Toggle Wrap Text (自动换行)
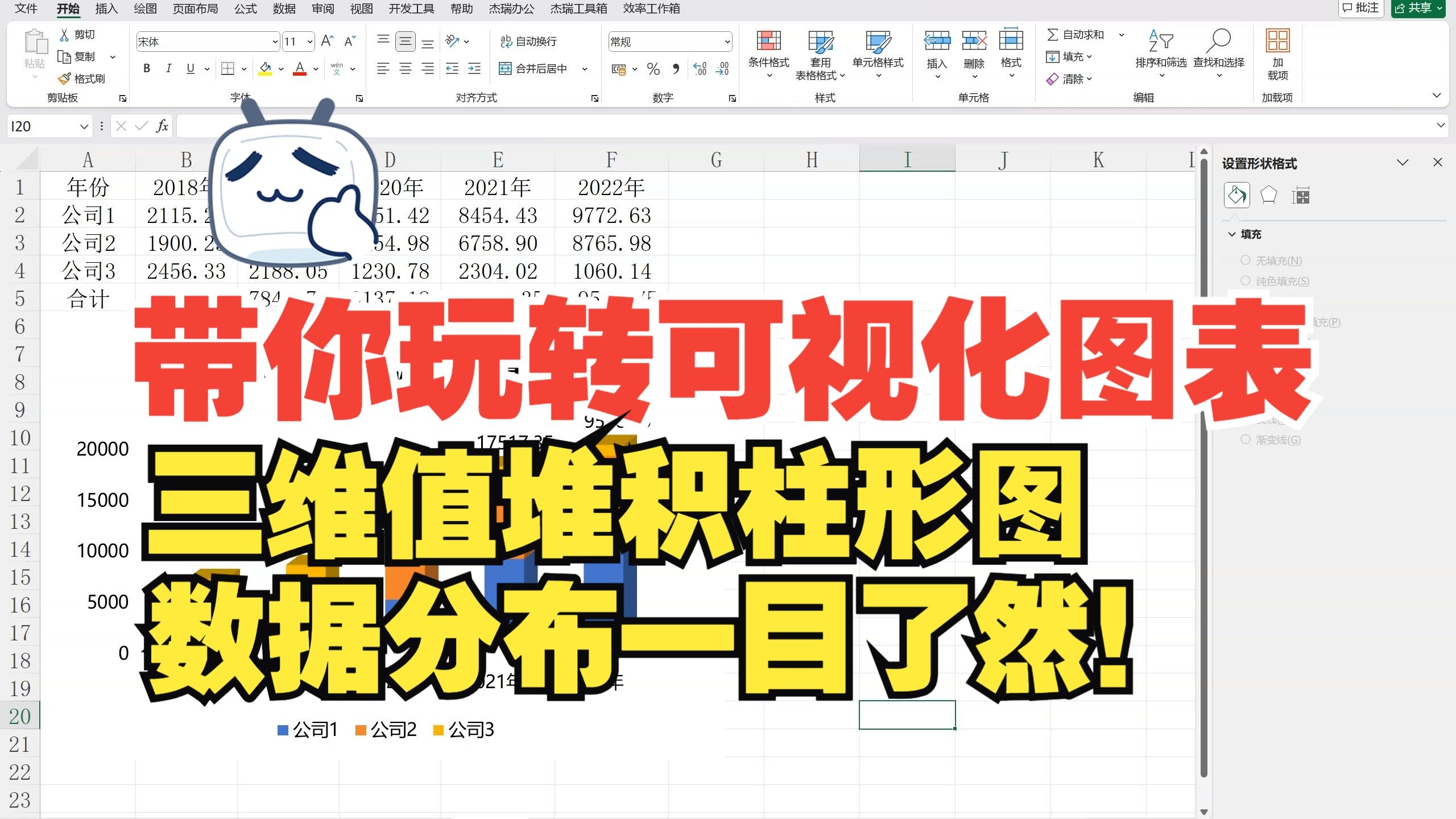Screen dimensions: 1456x819 [x=528, y=42]
